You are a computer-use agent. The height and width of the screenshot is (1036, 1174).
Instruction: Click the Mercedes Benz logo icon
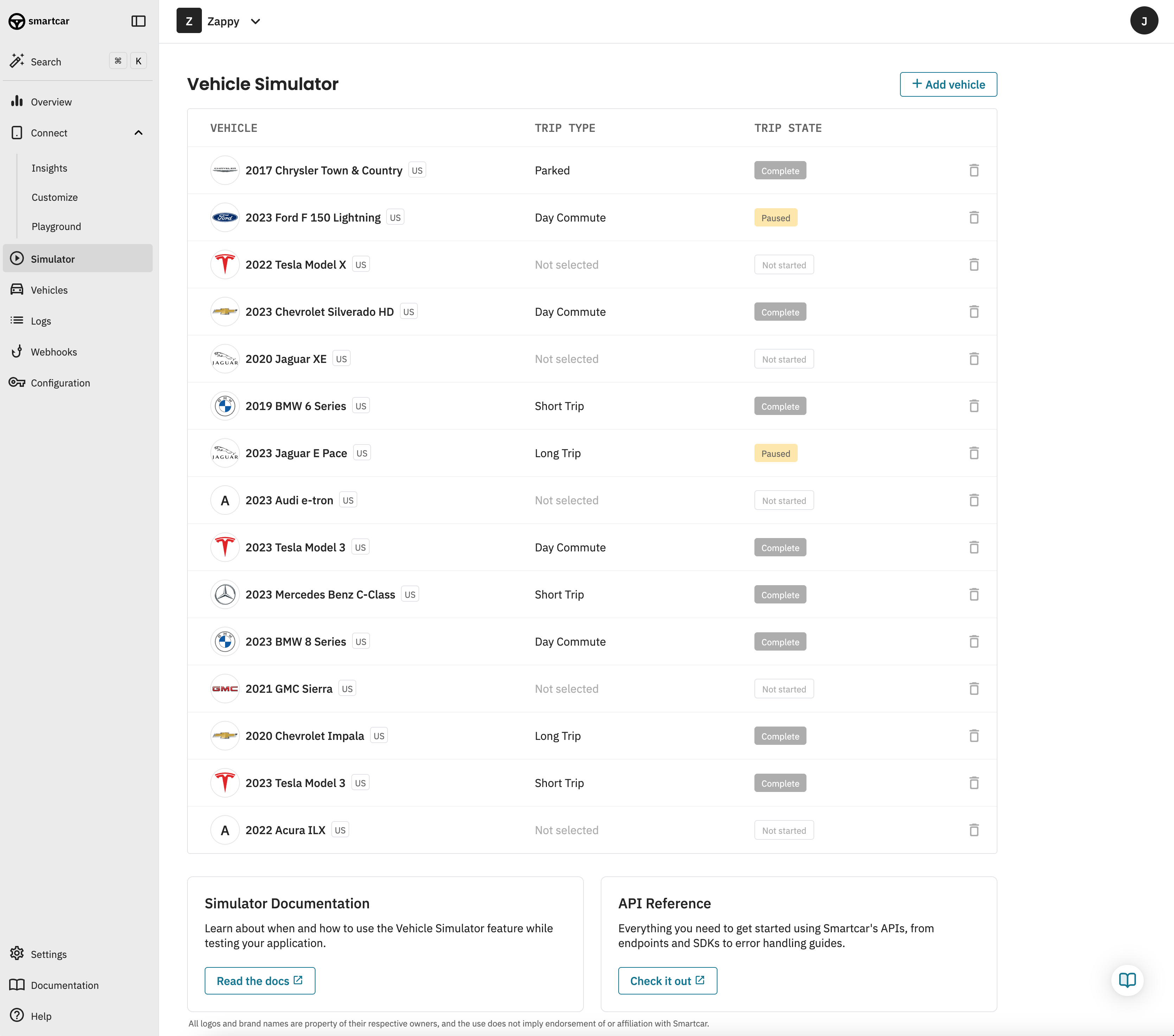(225, 594)
